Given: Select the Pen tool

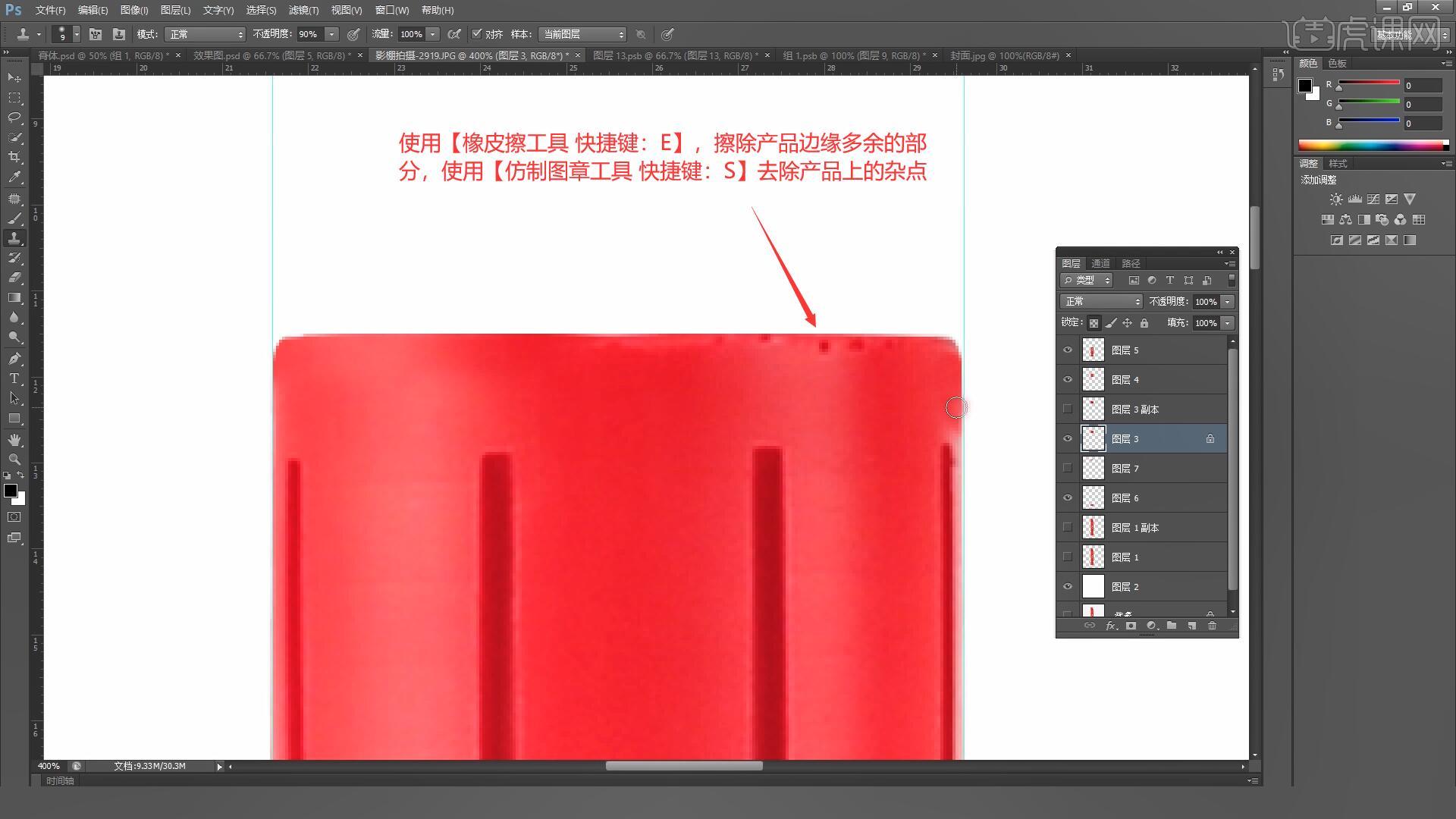Looking at the screenshot, I should coord(14,359).
